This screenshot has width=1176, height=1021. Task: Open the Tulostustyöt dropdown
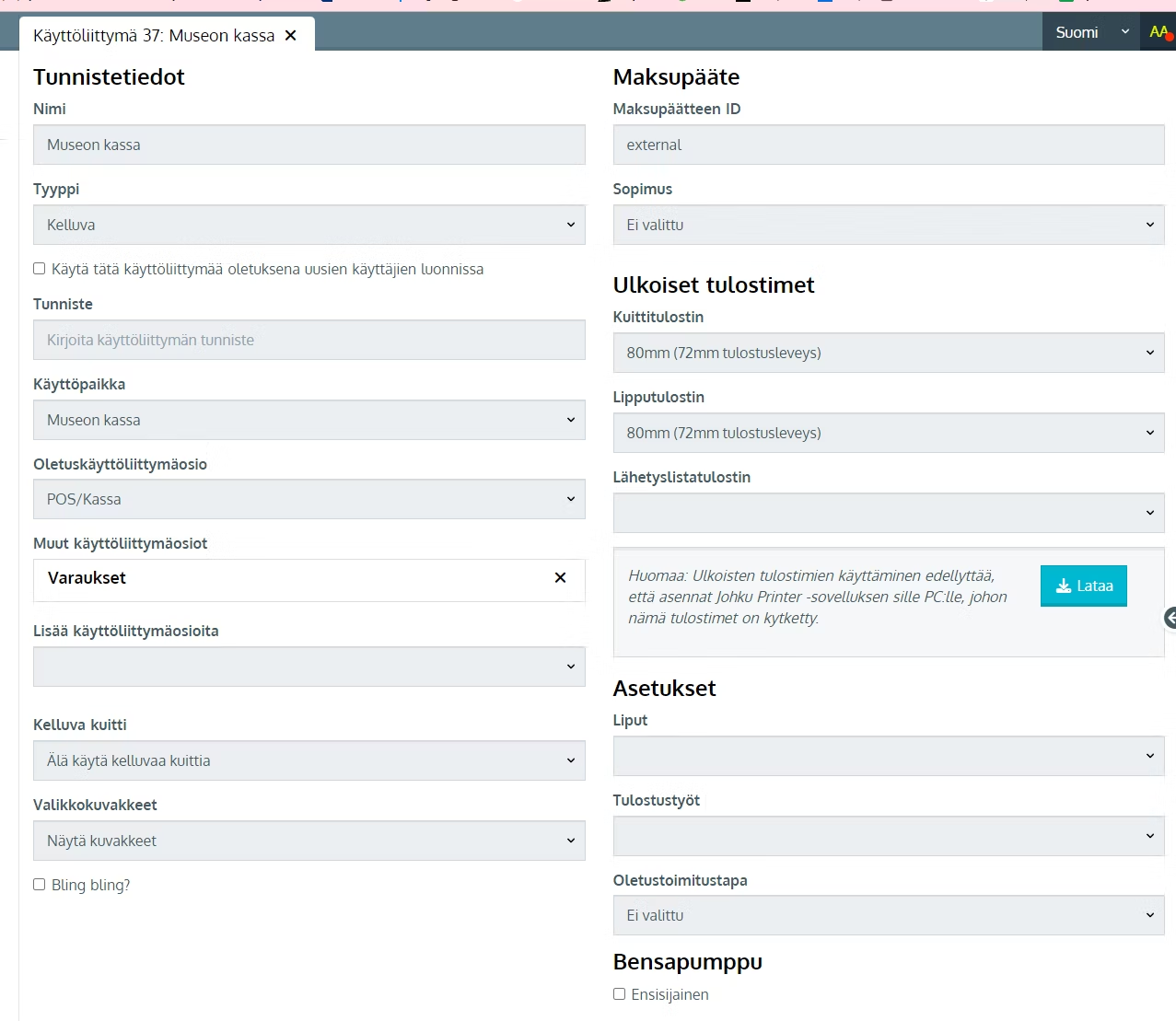click(x=889, y=836)
